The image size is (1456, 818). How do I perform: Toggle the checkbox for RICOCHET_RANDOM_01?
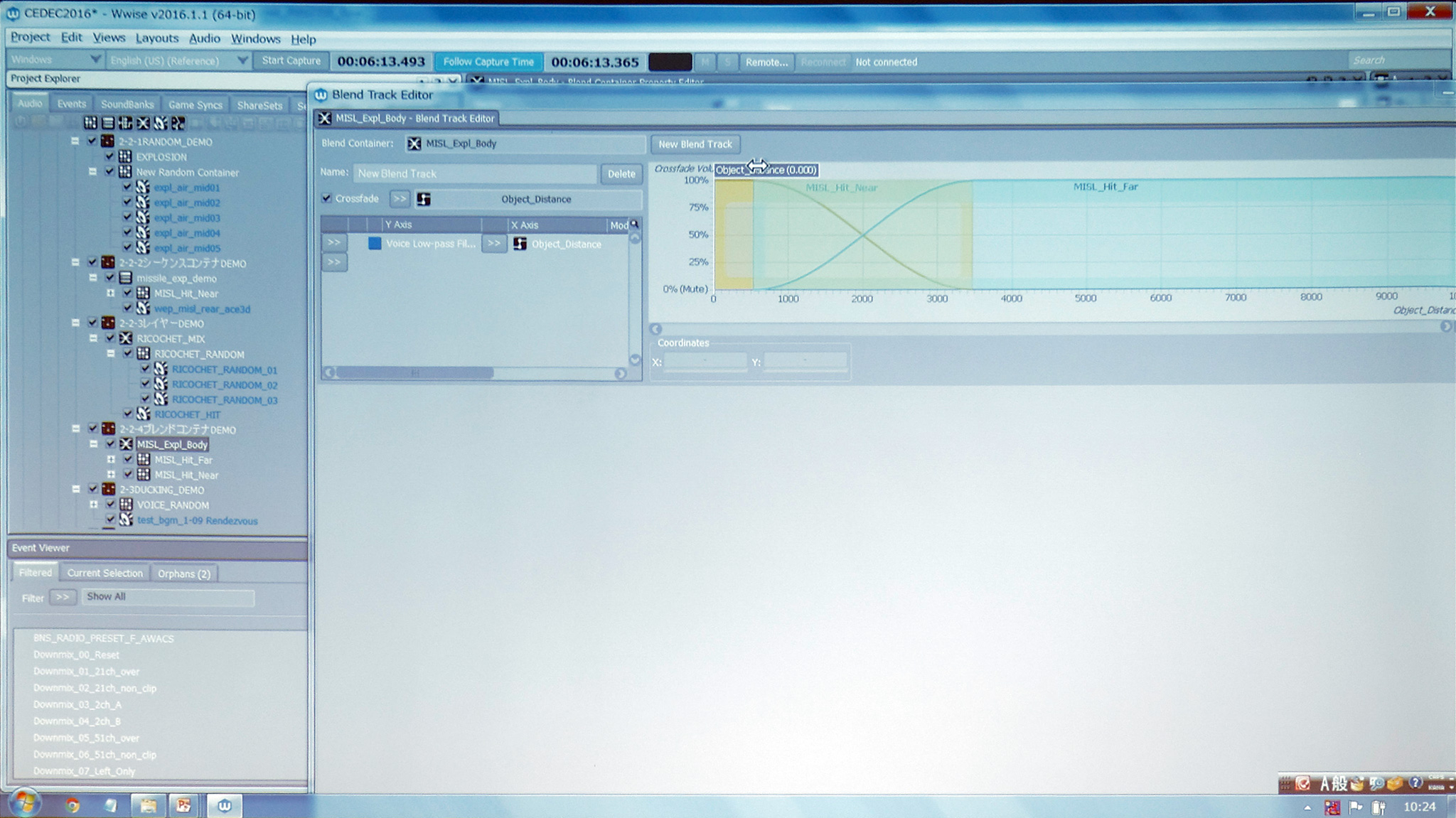tap(145, 369)
